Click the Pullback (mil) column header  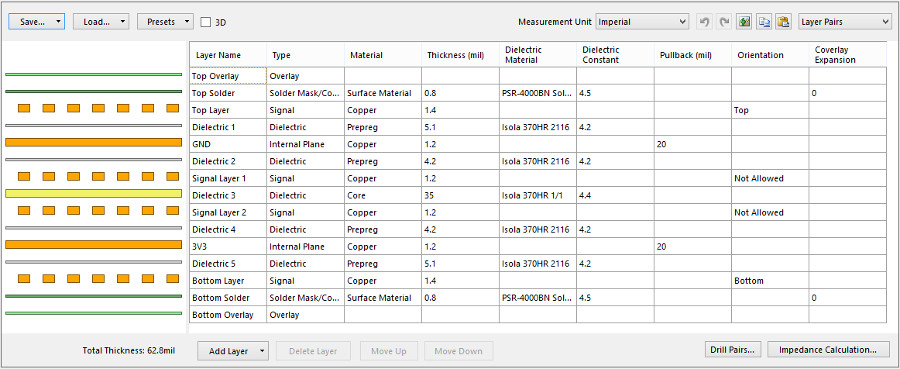(x=693, y=55)
